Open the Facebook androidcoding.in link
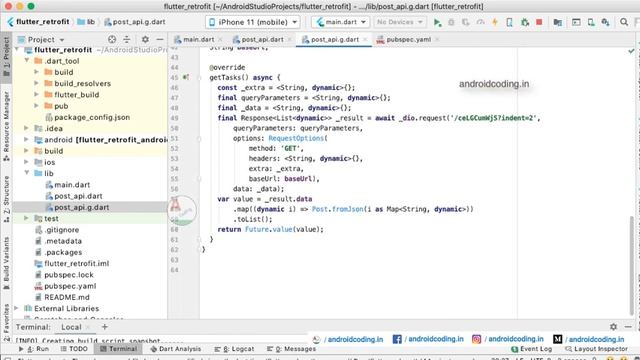The height and width of the screenshot is (360, 640). coord(428,339)
